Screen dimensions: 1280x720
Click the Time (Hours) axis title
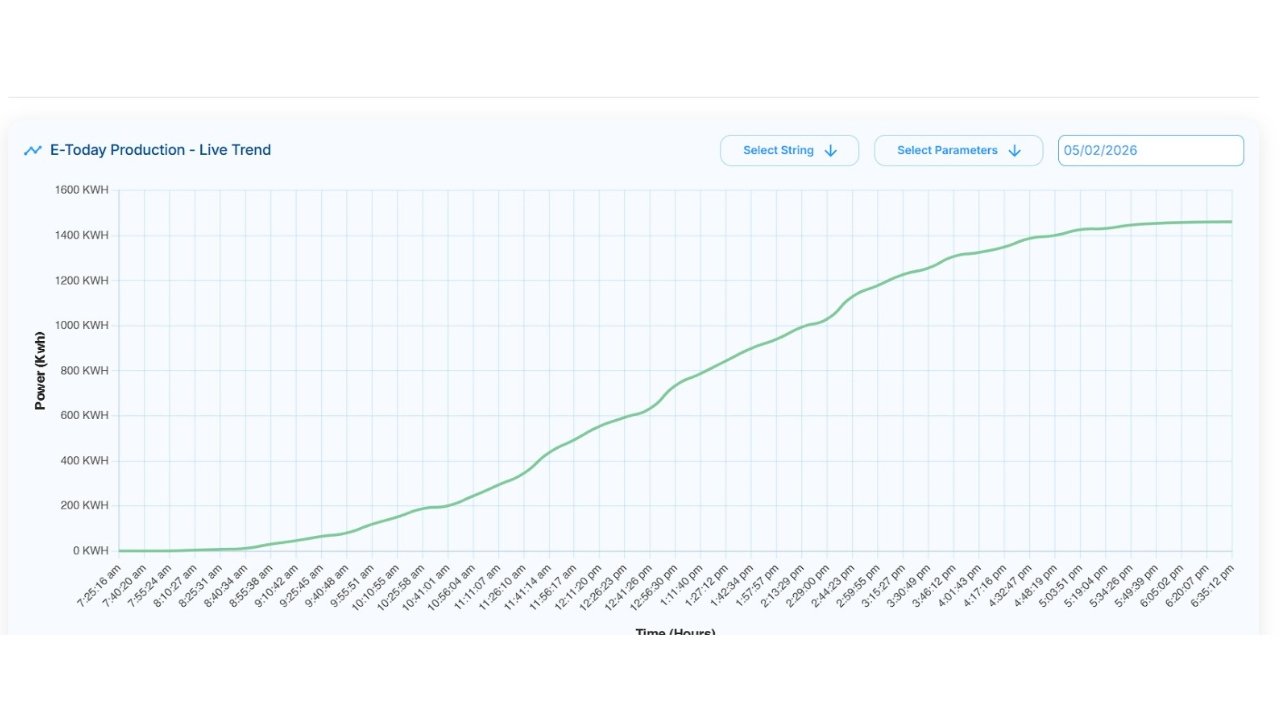[675, 632]
